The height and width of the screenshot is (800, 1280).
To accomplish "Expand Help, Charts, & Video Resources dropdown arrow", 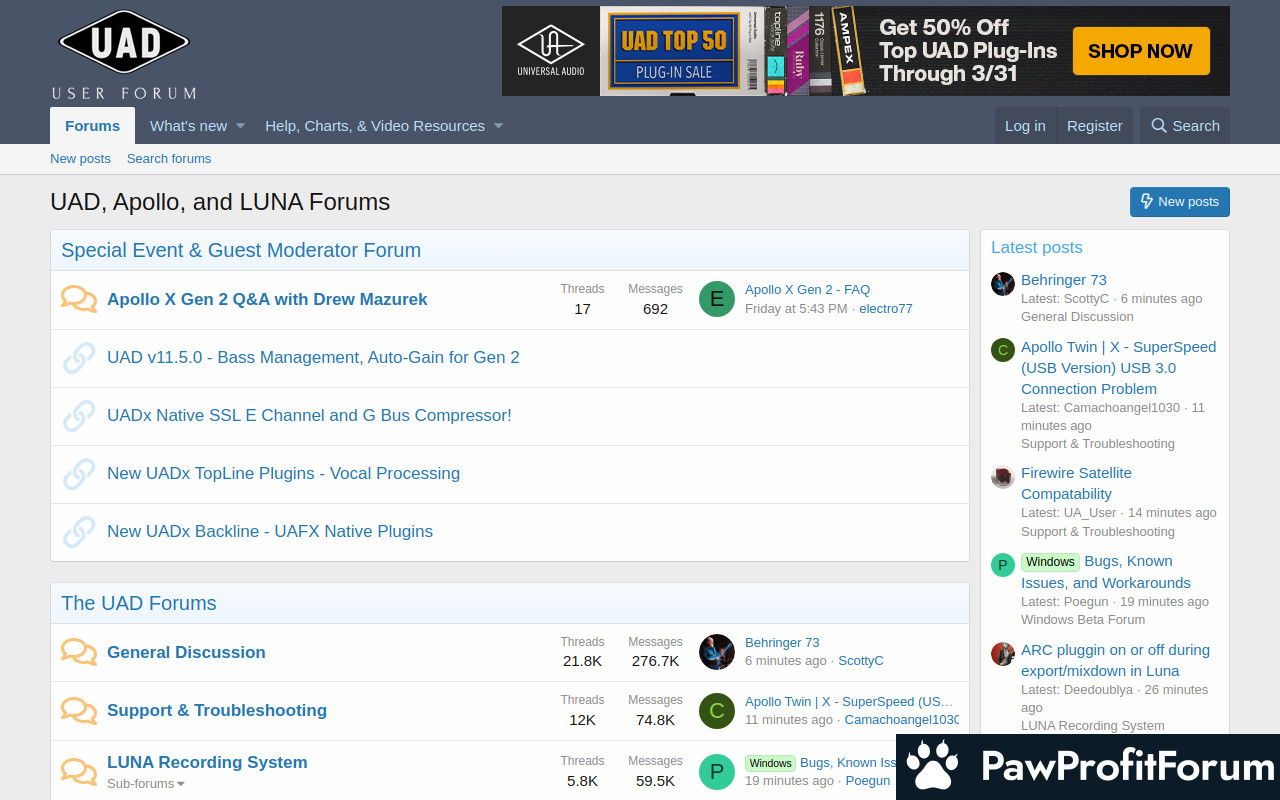I will (x=498, y=126).
